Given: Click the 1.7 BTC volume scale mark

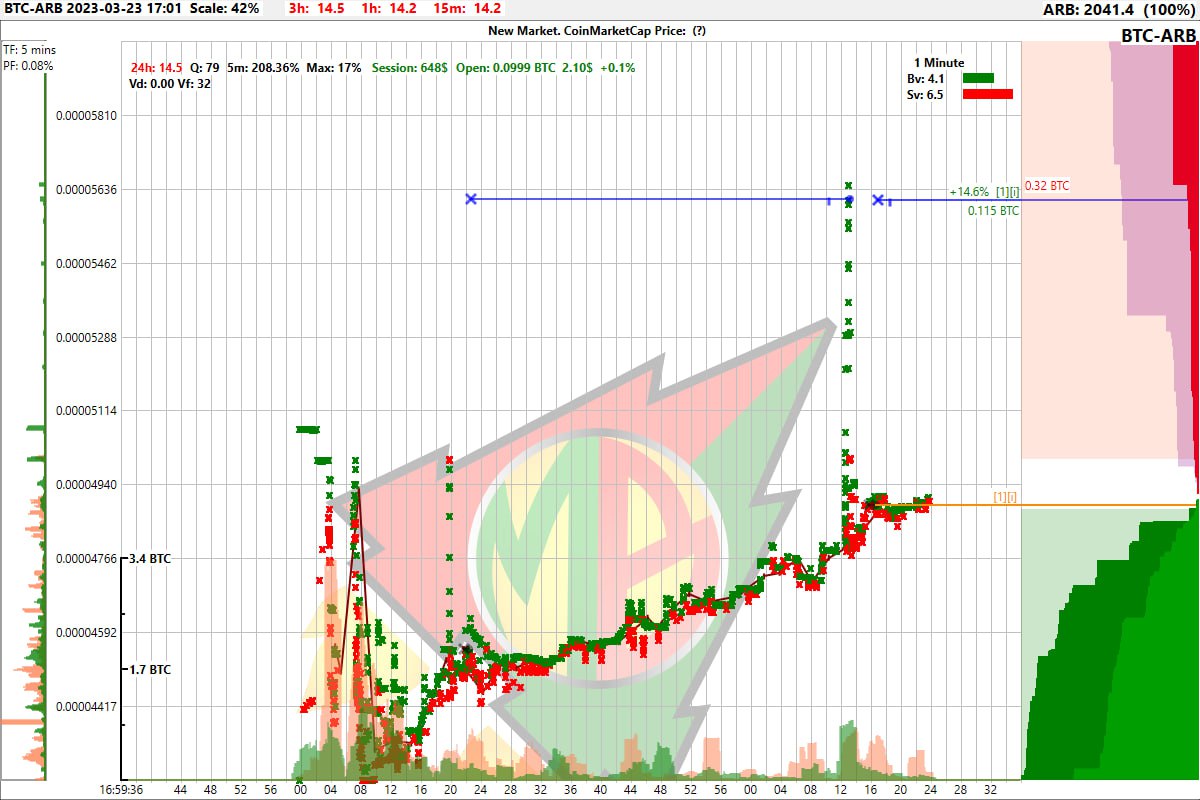Looking at the screenshot, I should [150, 669].
